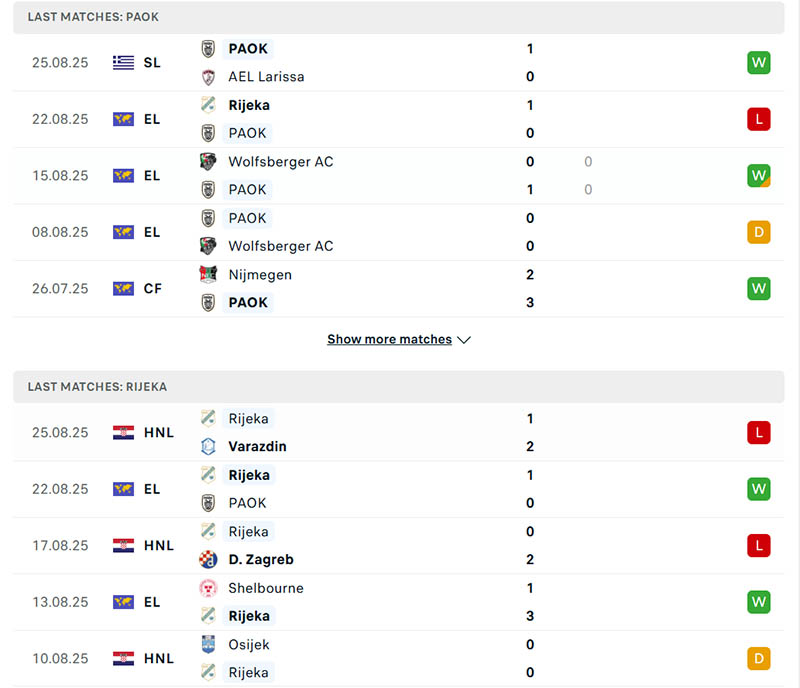Click the D. Zagreb team crest icon
The width and height of the screenshot is (800, 688).
pyautogui.click(x=208, y=560)
